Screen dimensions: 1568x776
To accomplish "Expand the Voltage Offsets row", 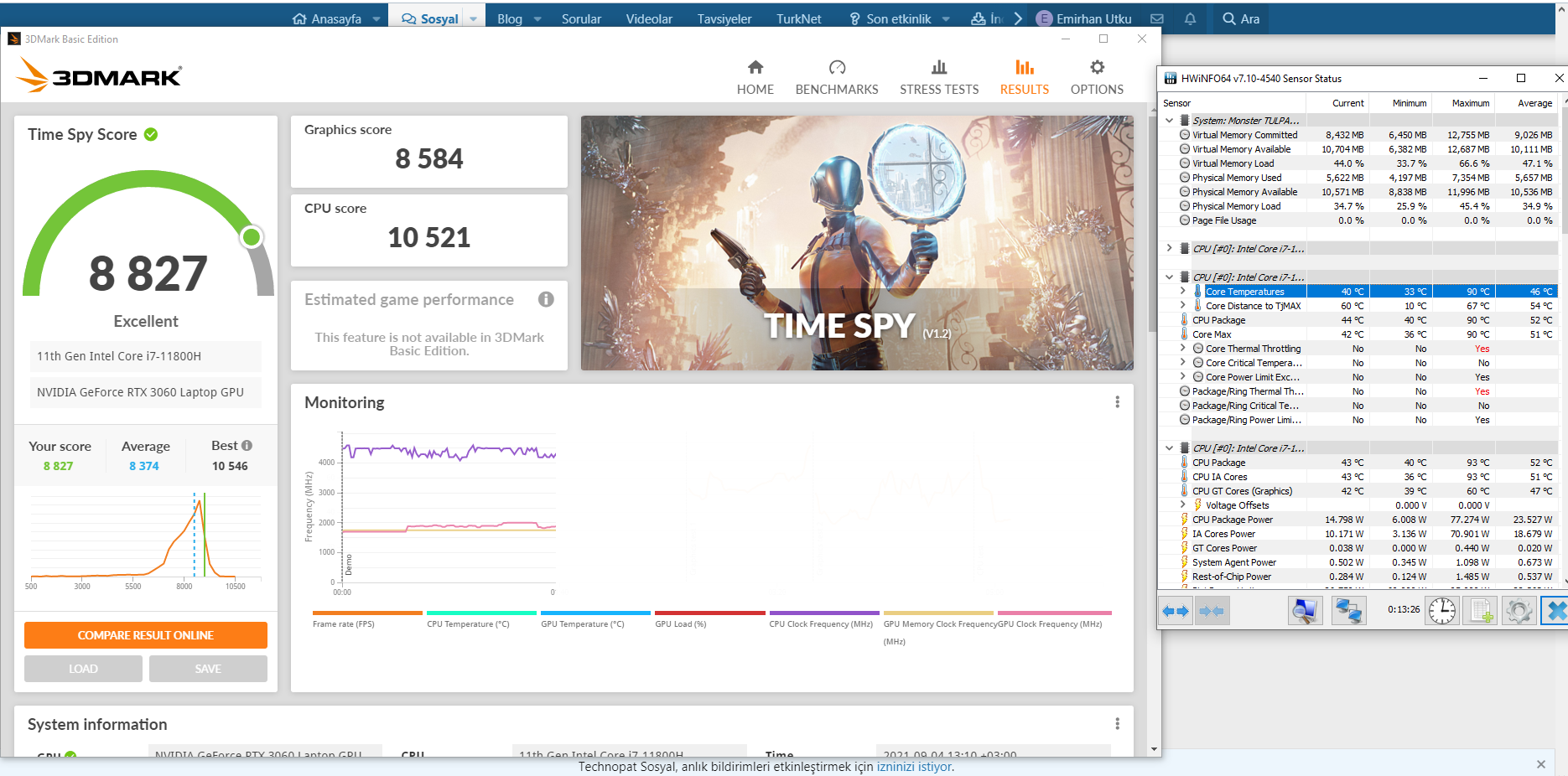I will (x=1182, y=505).
